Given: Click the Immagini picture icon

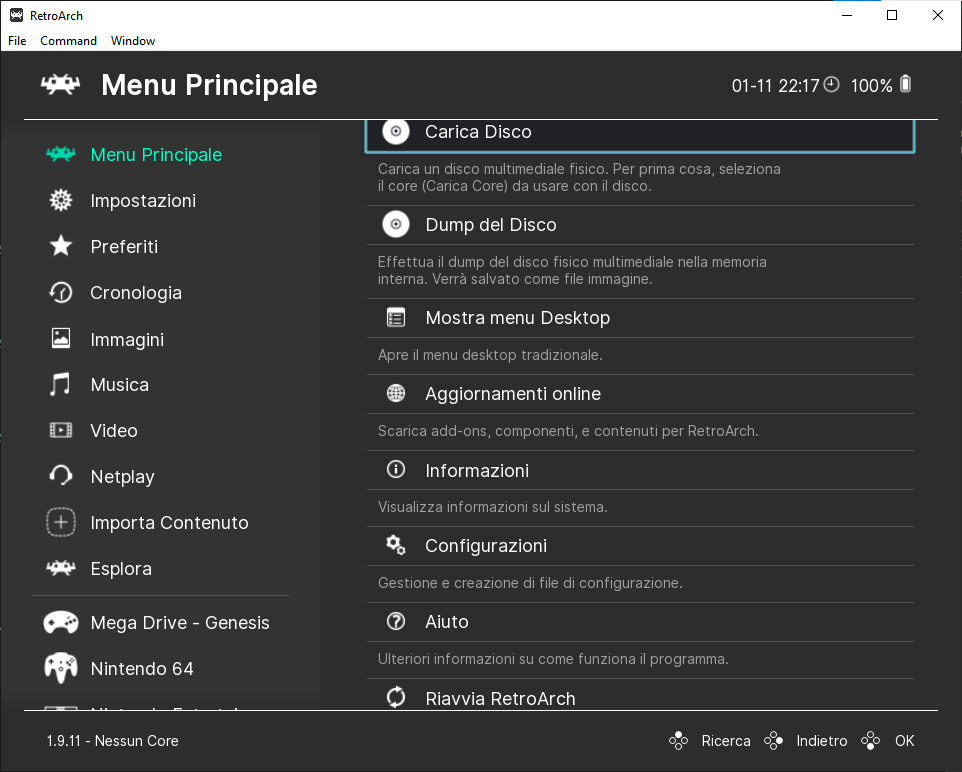Looking at the screenshot, I should [x=61, y=338].
